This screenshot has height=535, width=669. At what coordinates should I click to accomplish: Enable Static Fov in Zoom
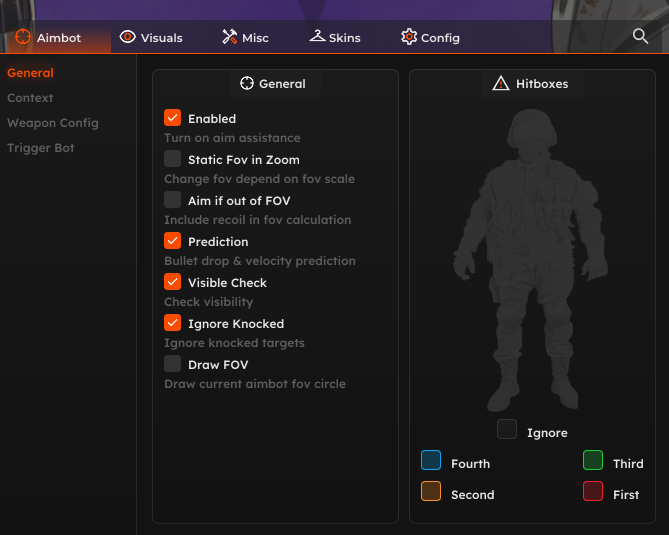(x=173, y=159)
